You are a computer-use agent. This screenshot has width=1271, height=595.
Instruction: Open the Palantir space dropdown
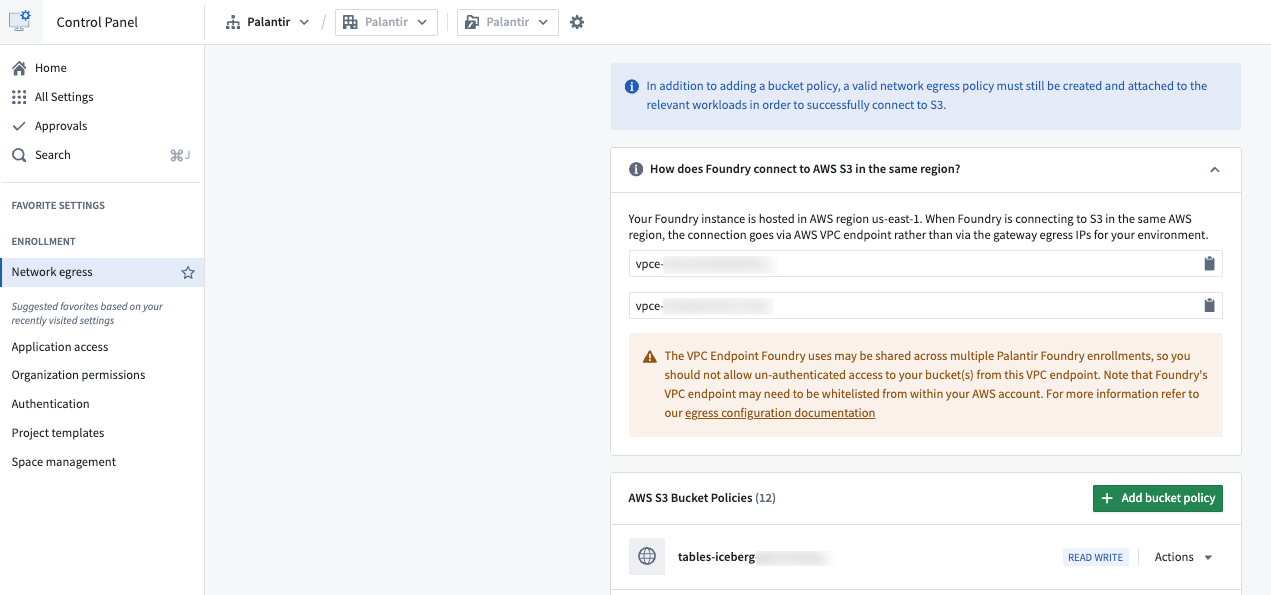point(508,22)
